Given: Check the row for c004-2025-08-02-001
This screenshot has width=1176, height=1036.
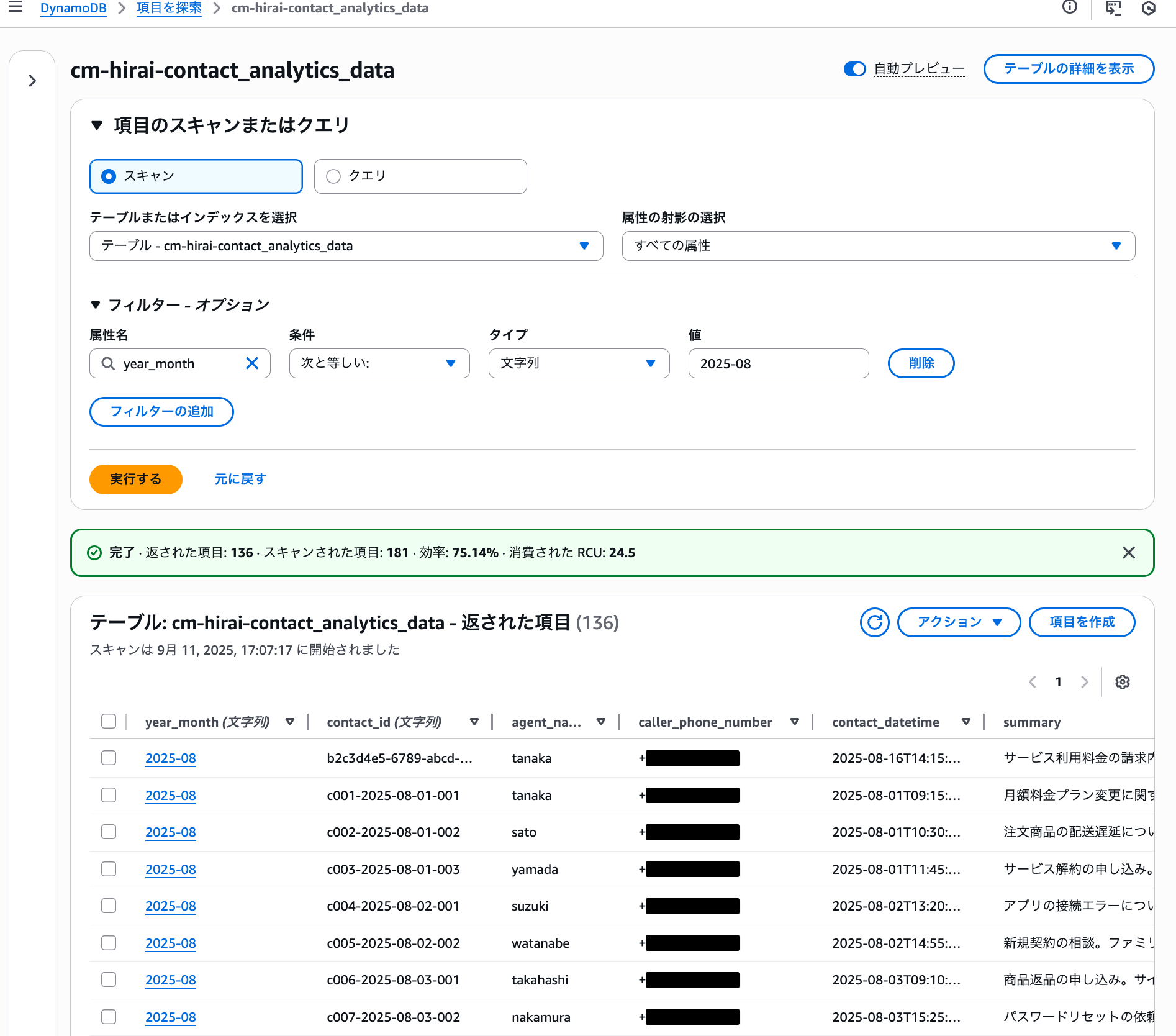Looking at the screenshot, I should (109, 906).
